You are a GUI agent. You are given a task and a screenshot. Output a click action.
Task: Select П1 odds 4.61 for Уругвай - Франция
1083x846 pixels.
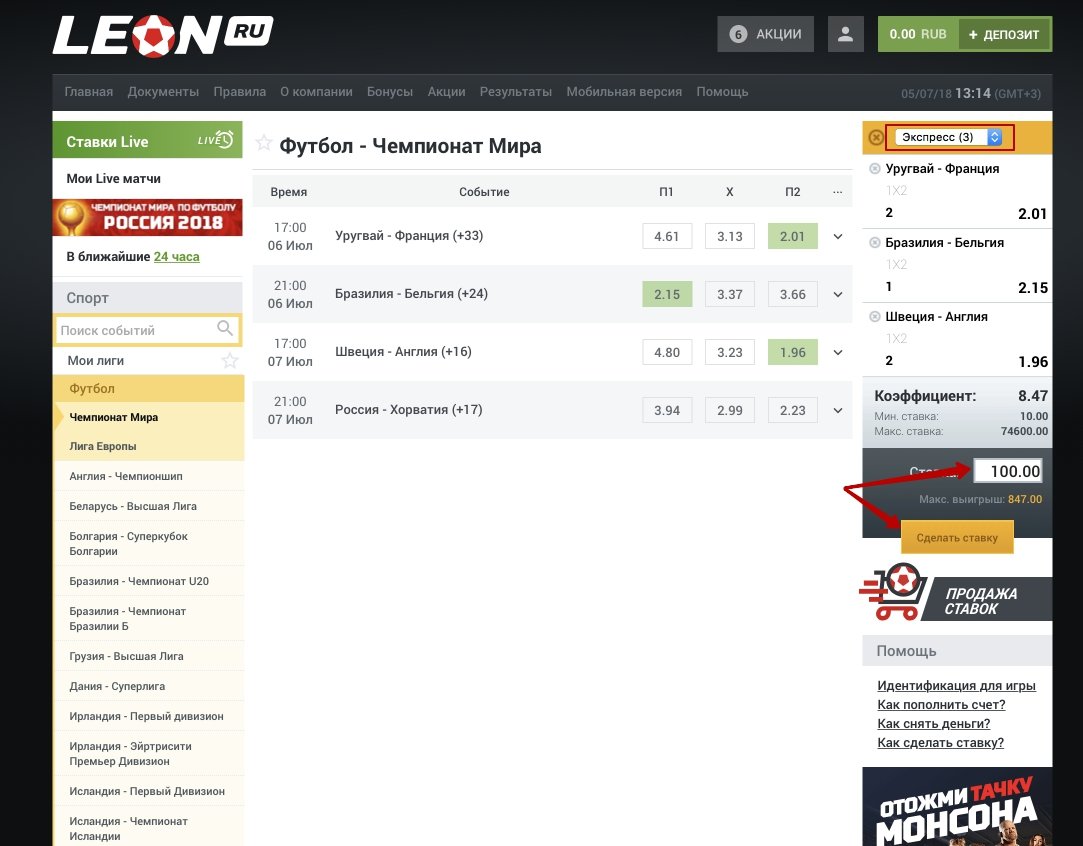(667, 236)
